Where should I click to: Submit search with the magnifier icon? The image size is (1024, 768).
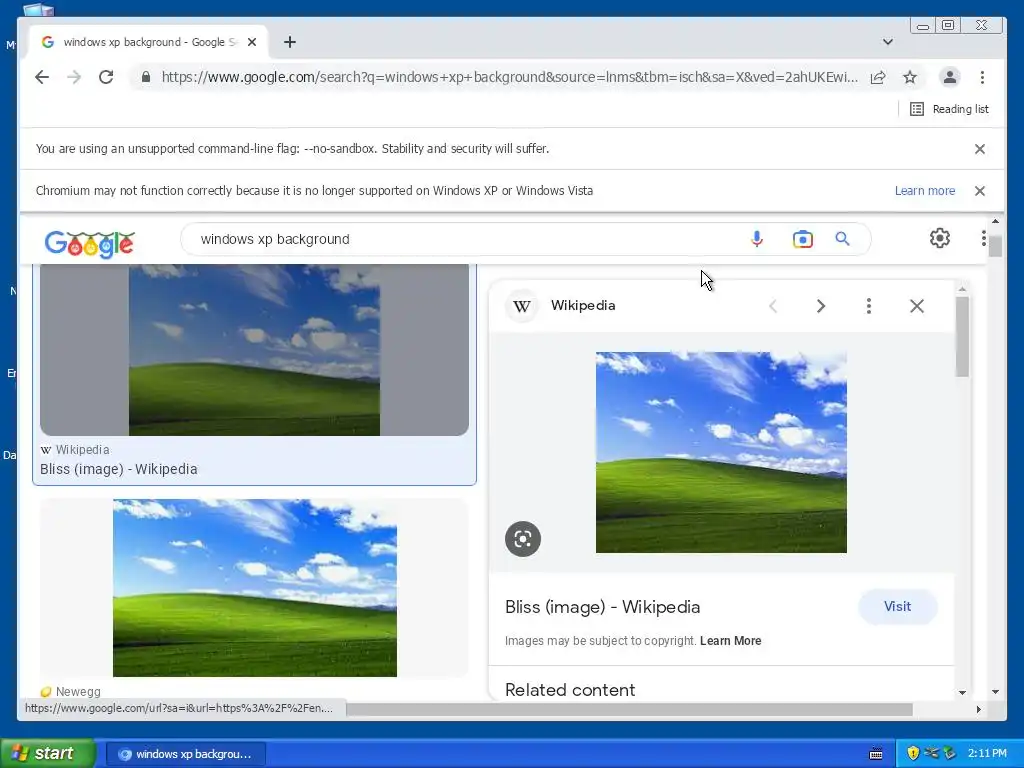[x=842, y=239]
